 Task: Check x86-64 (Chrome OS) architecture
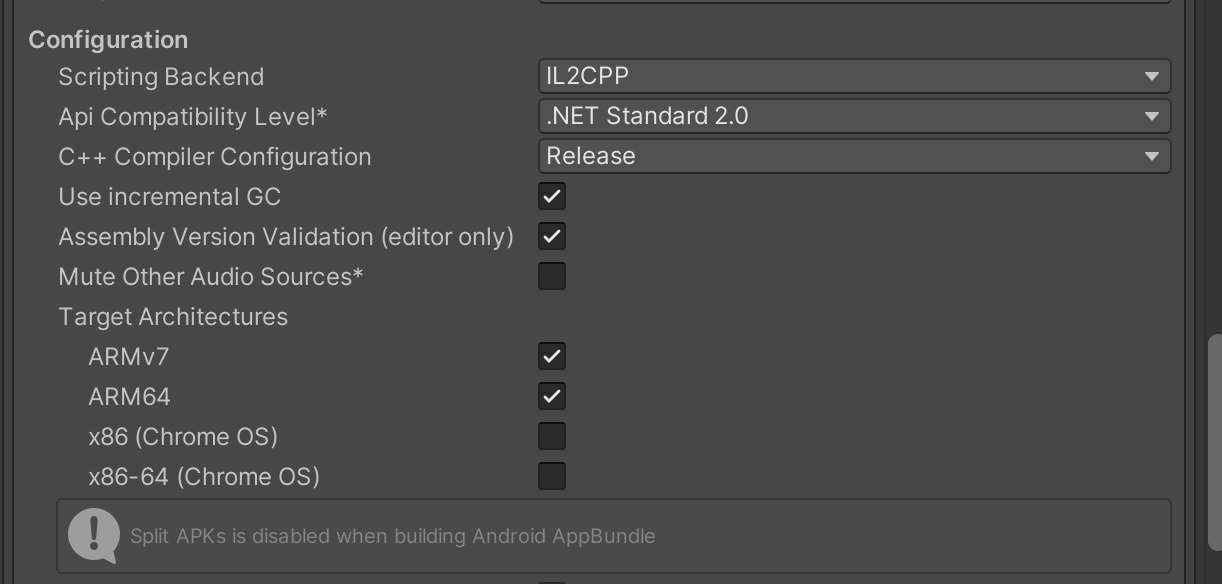[x=552, y=476]
